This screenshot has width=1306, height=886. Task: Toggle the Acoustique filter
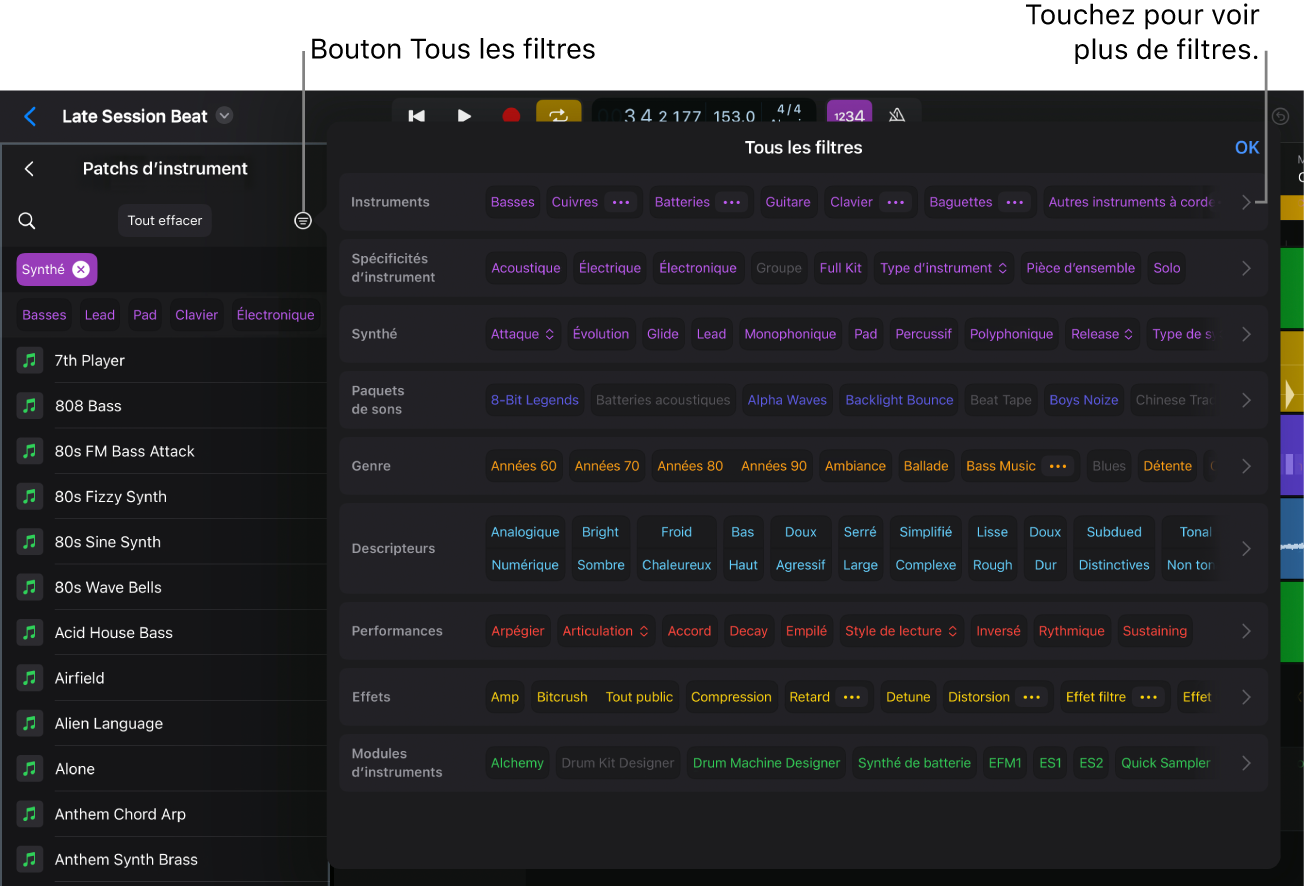[x=526, y=268]
